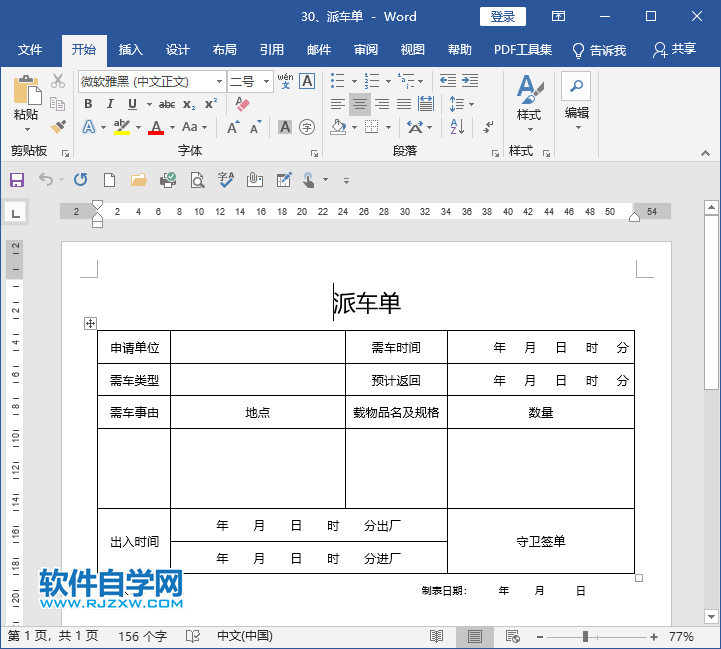This screenshot has width=721, height=649.
Task: Click the Copy icon
Action: coord(57,103)
